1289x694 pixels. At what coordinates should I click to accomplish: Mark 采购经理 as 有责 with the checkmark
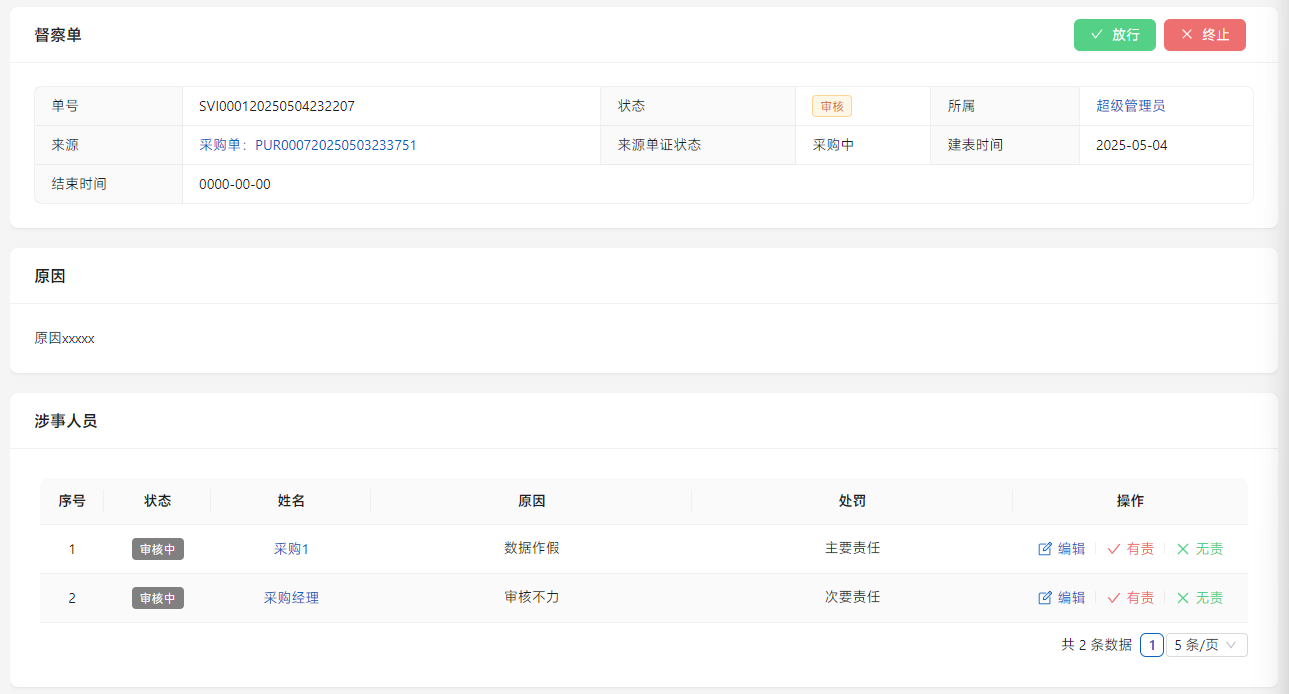point(1114,598)
